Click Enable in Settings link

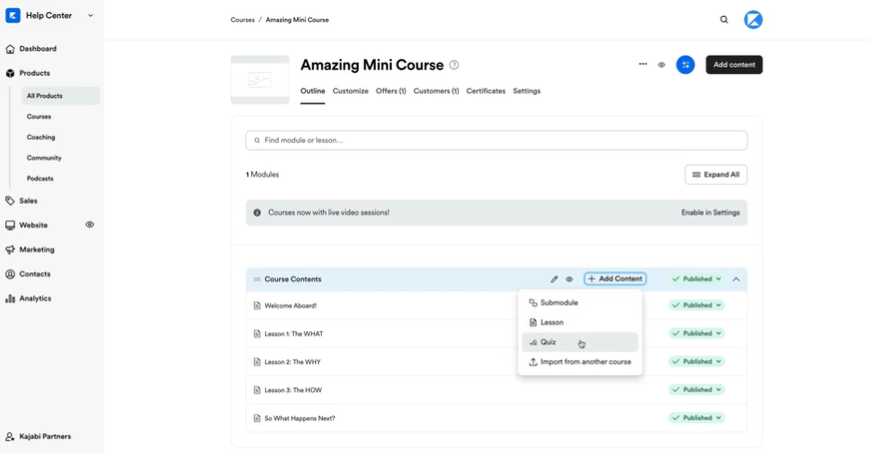710,213
